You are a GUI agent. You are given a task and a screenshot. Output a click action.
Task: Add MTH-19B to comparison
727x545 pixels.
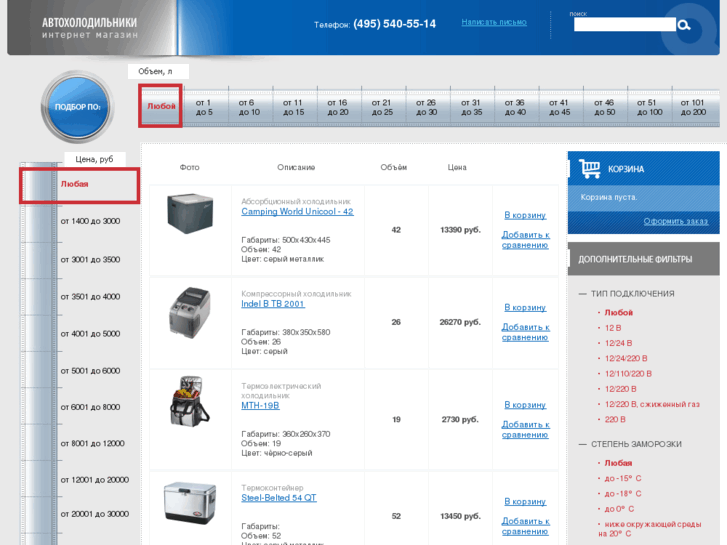[x=525, y=430]
